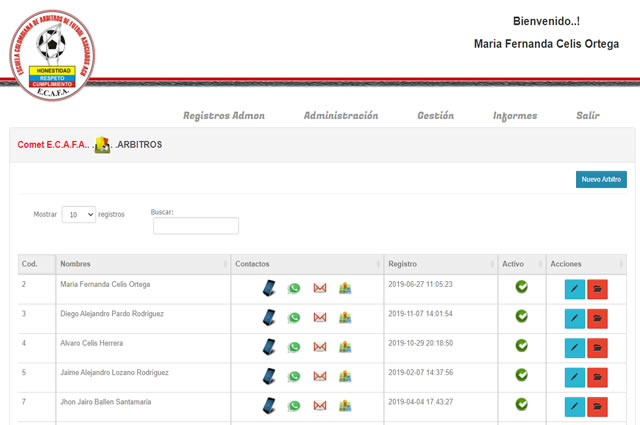Open the Mostrar registros count dropdown
Viewport: 640px width, 425px height.
(78, 215)
